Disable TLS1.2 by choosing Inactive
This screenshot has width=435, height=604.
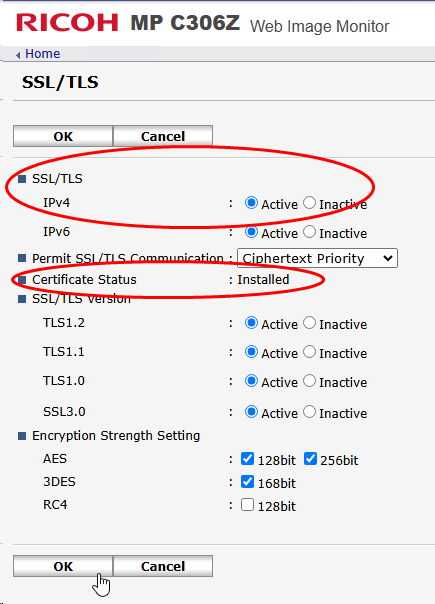coord(309,323)
